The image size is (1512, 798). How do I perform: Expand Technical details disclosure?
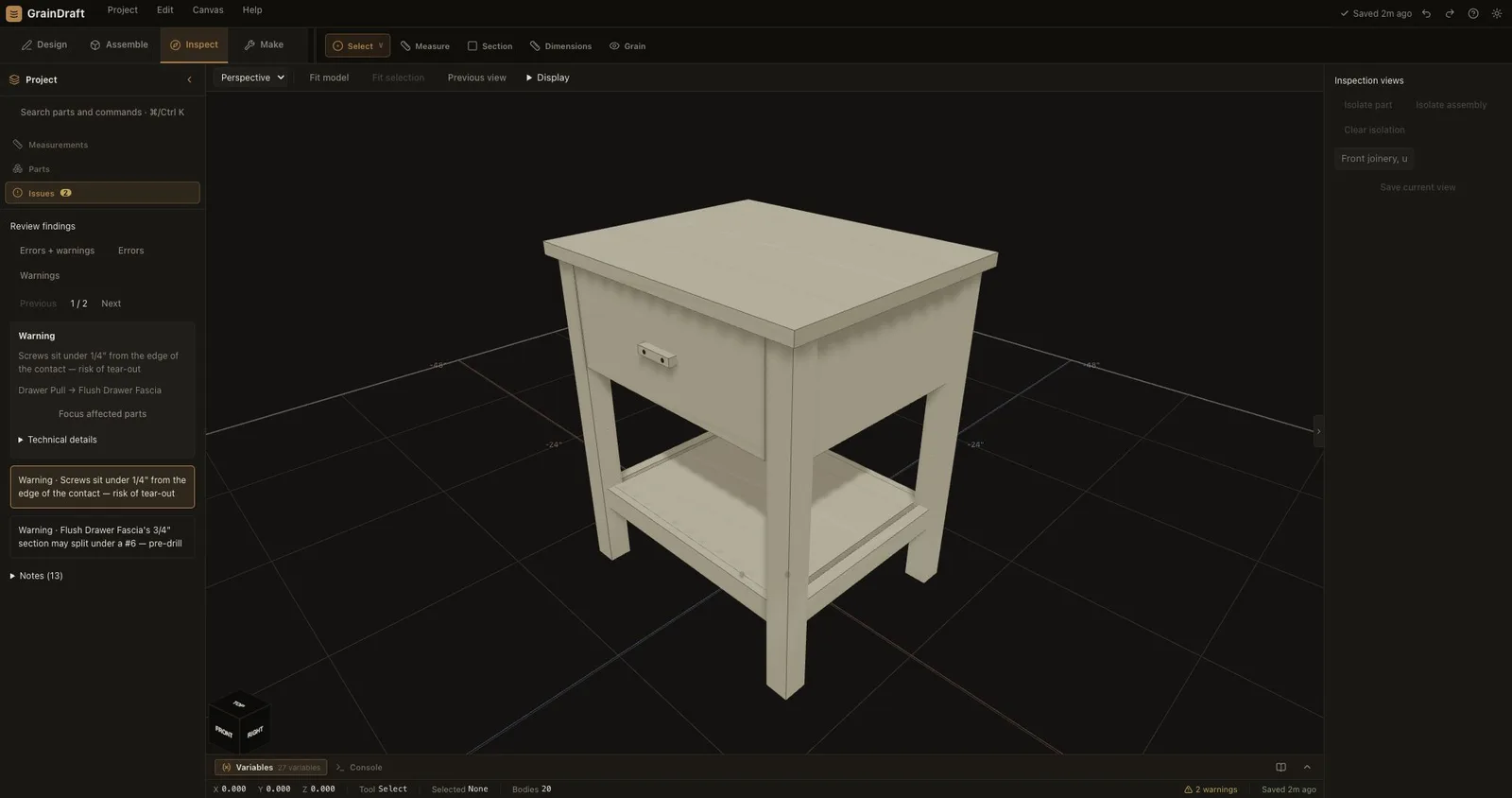coord(58,440)
